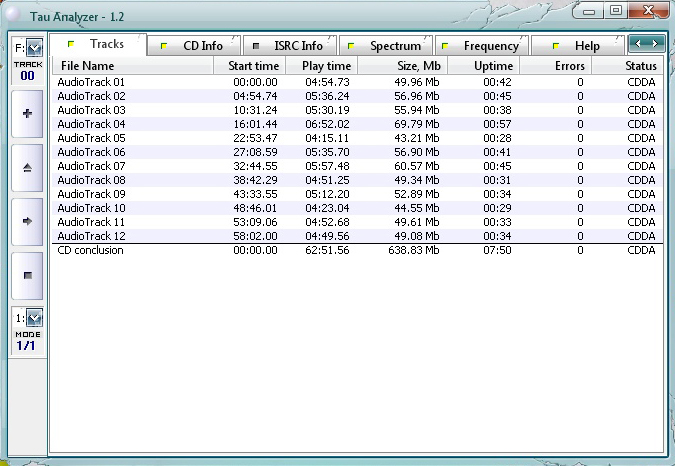Open the Help tab
This screenshot has width=675, height=466.
coord(577,46)
